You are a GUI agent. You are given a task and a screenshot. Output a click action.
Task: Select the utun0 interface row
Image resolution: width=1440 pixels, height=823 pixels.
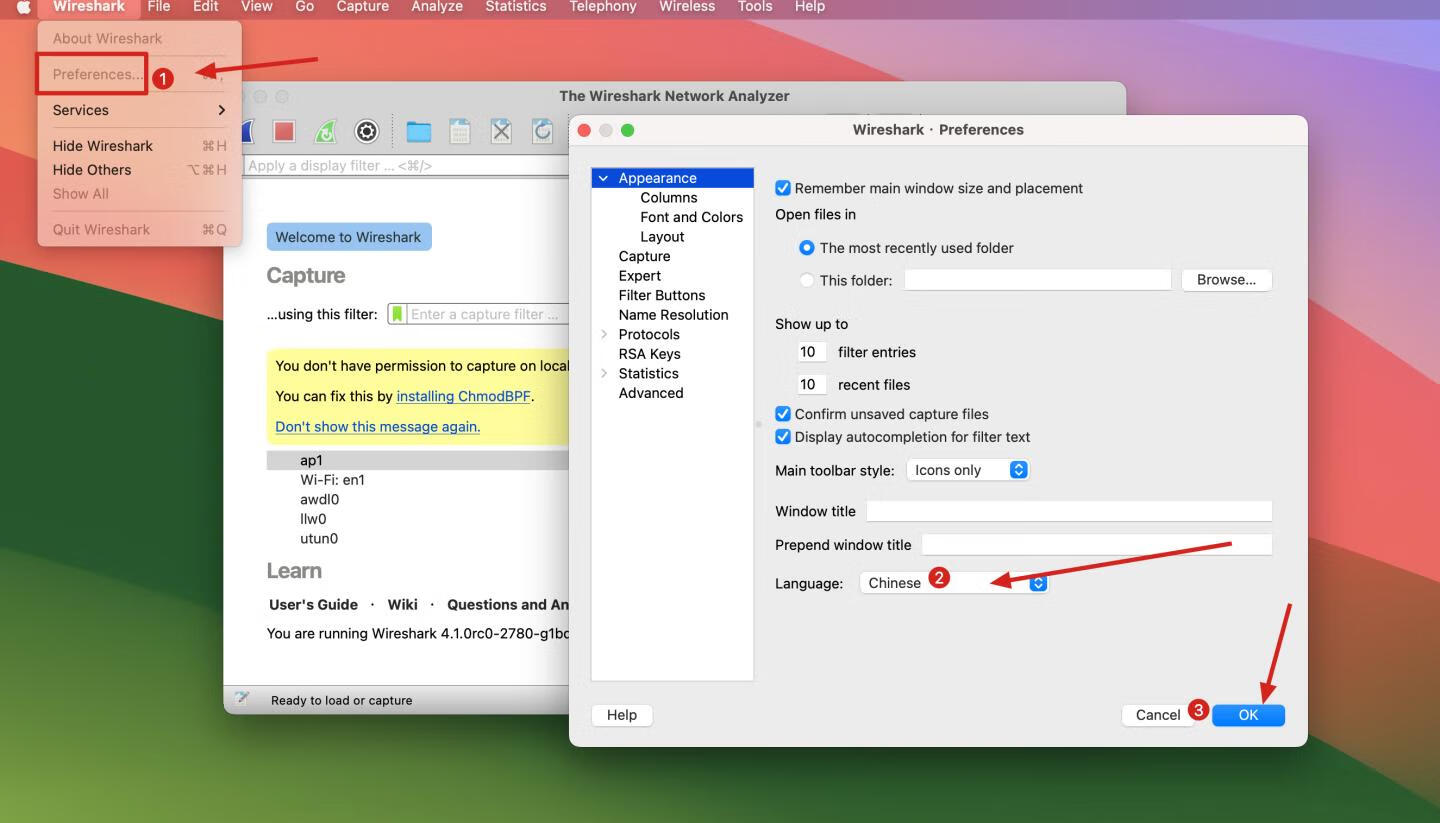[x=418, y=539]
